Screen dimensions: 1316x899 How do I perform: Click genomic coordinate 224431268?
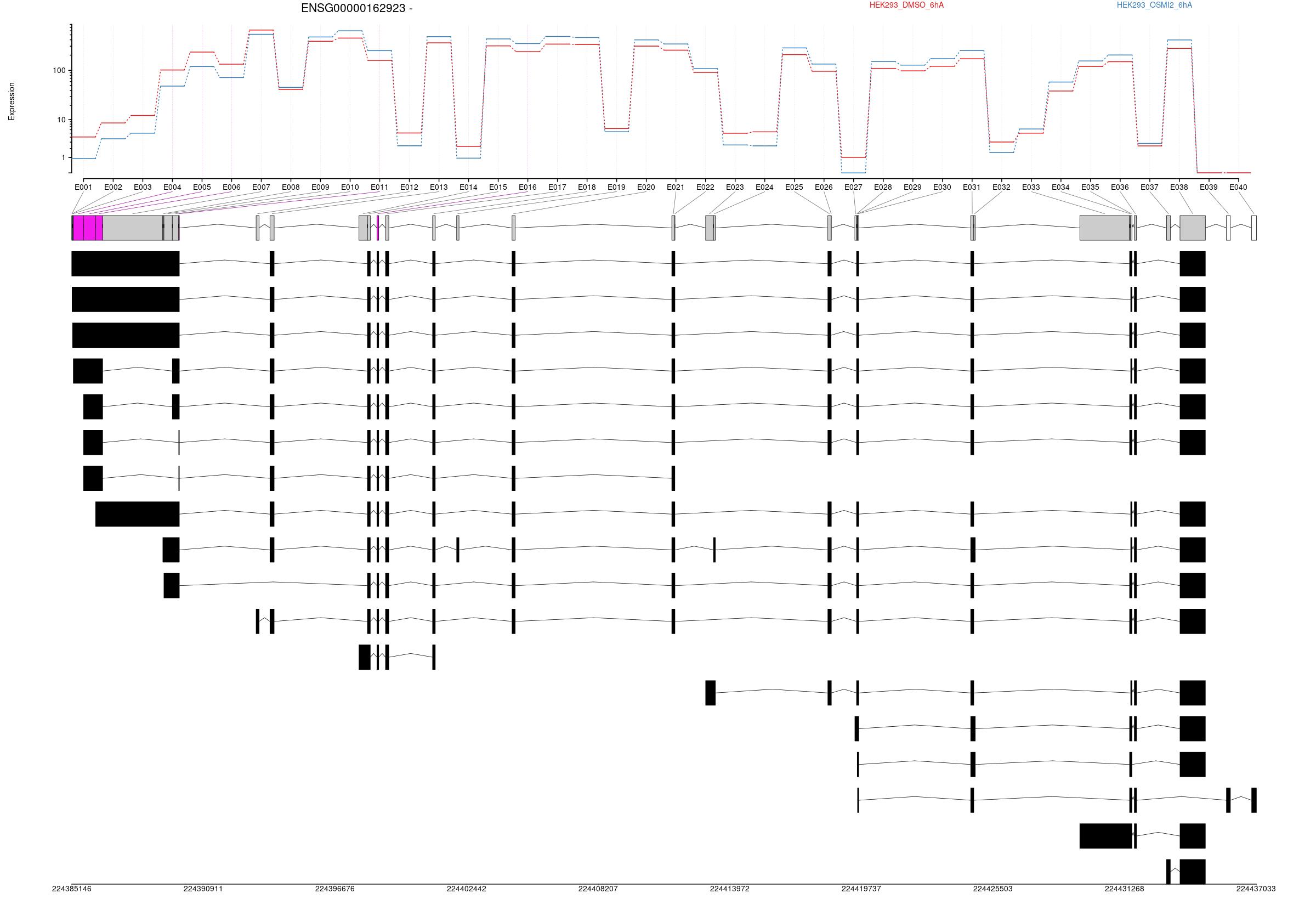(x=1125, y=889)
